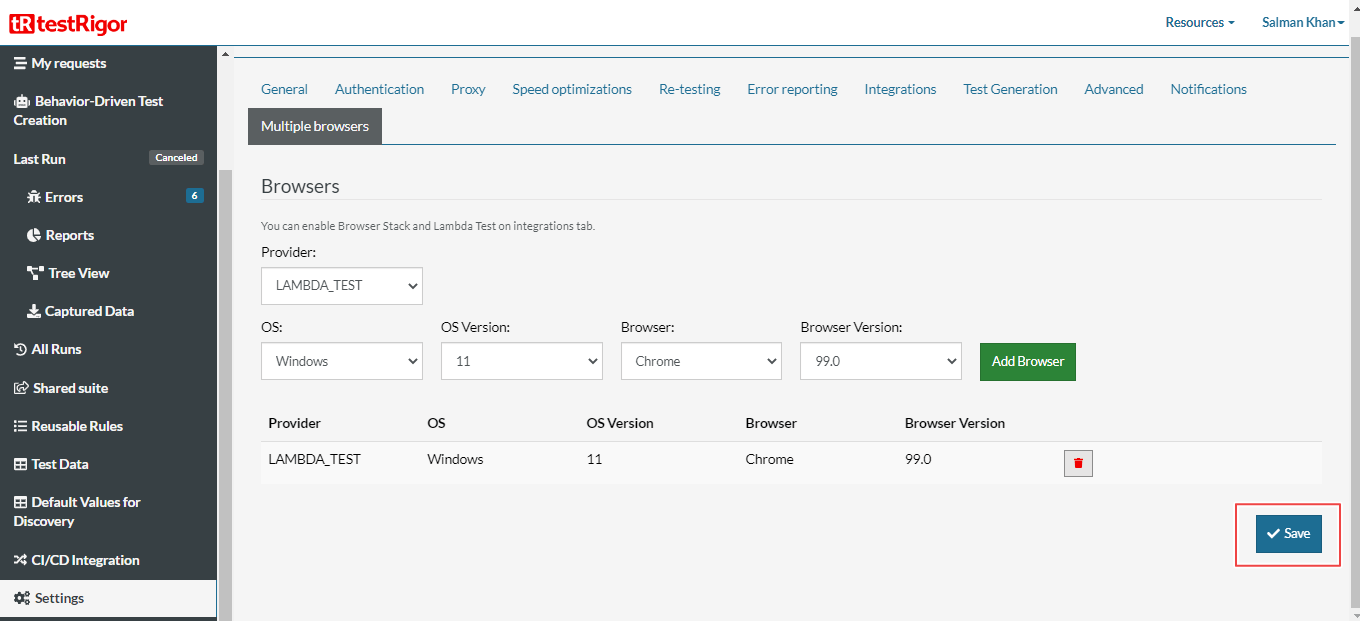Open the Notifications settings tab

1208,89
